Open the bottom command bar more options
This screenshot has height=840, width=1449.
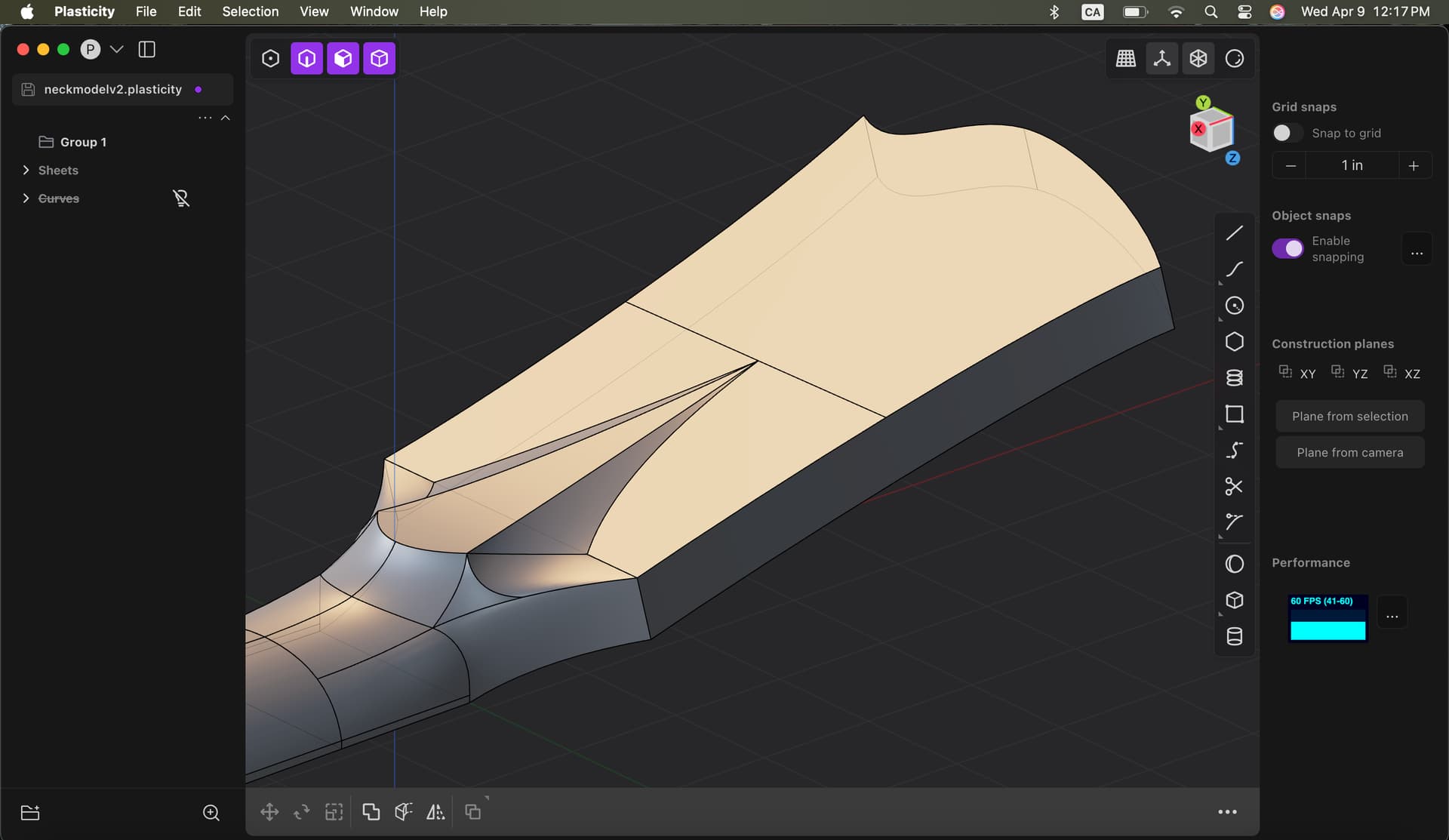point(1227,812)
